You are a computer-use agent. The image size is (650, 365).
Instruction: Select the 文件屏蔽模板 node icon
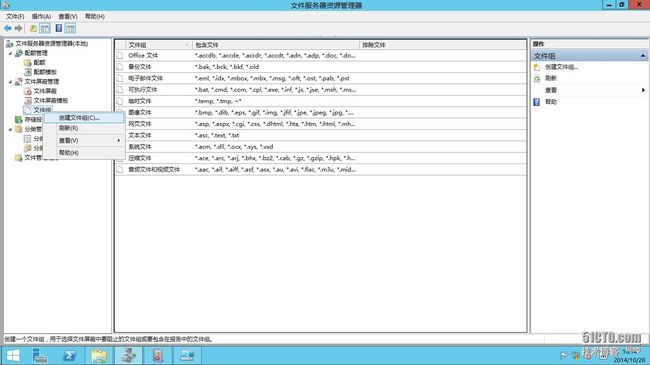pos(28,101)
